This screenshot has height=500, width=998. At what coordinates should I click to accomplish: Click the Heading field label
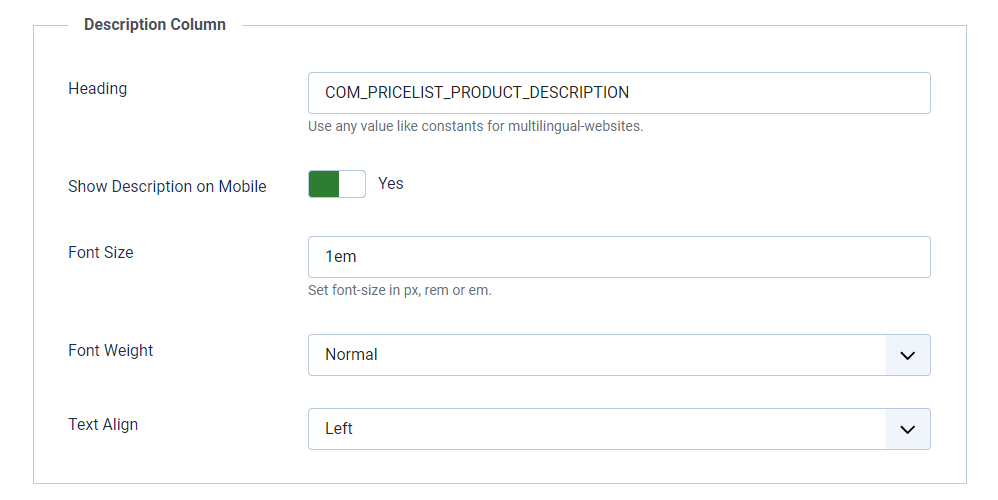[98, 88]
